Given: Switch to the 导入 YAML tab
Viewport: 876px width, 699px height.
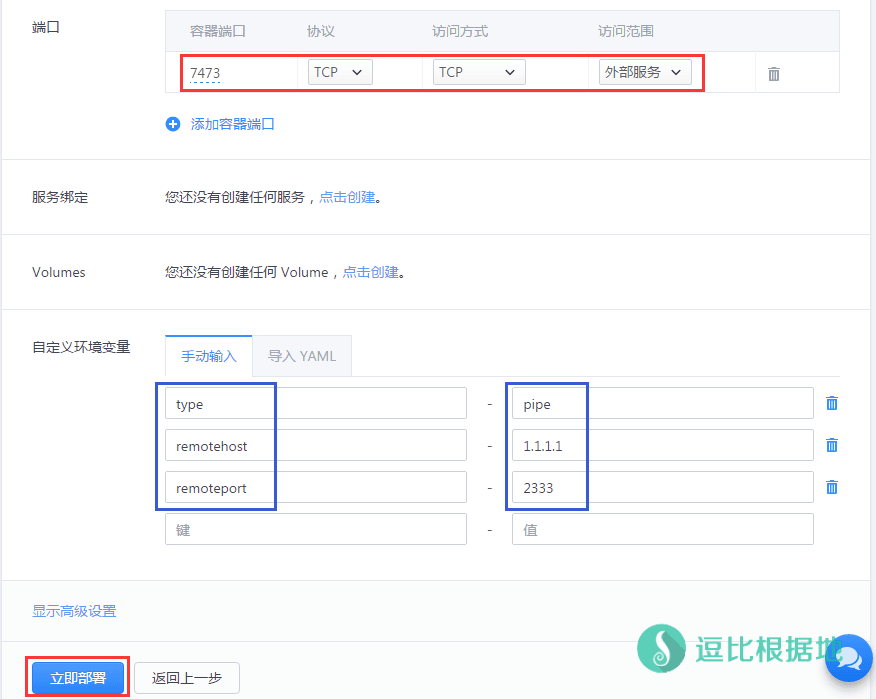Looking at the screenshot, I should 302,356.
